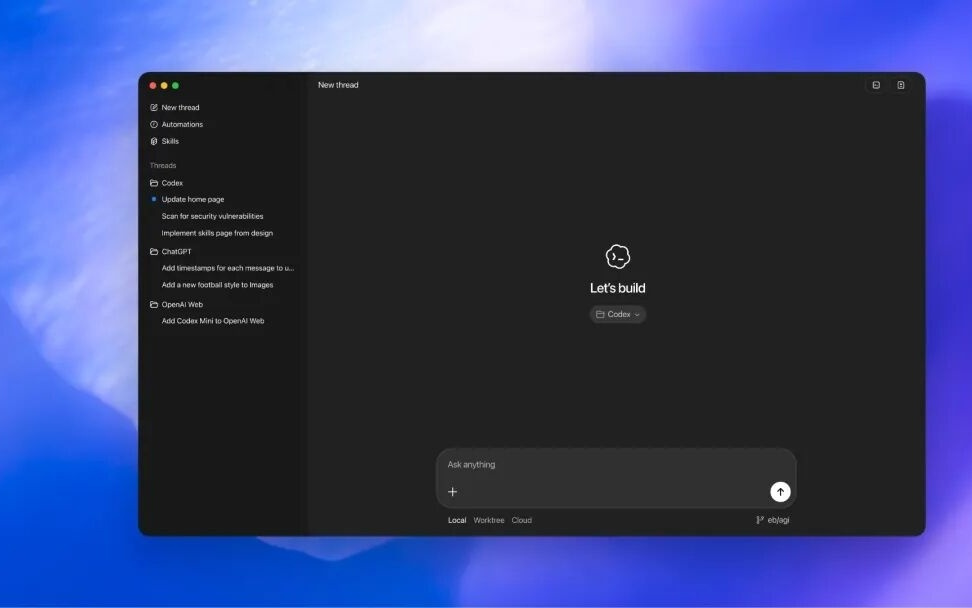This screenshot has width=972, height=608.
Task: Click the New thread compose icon
Action: [x=154, y=108]
